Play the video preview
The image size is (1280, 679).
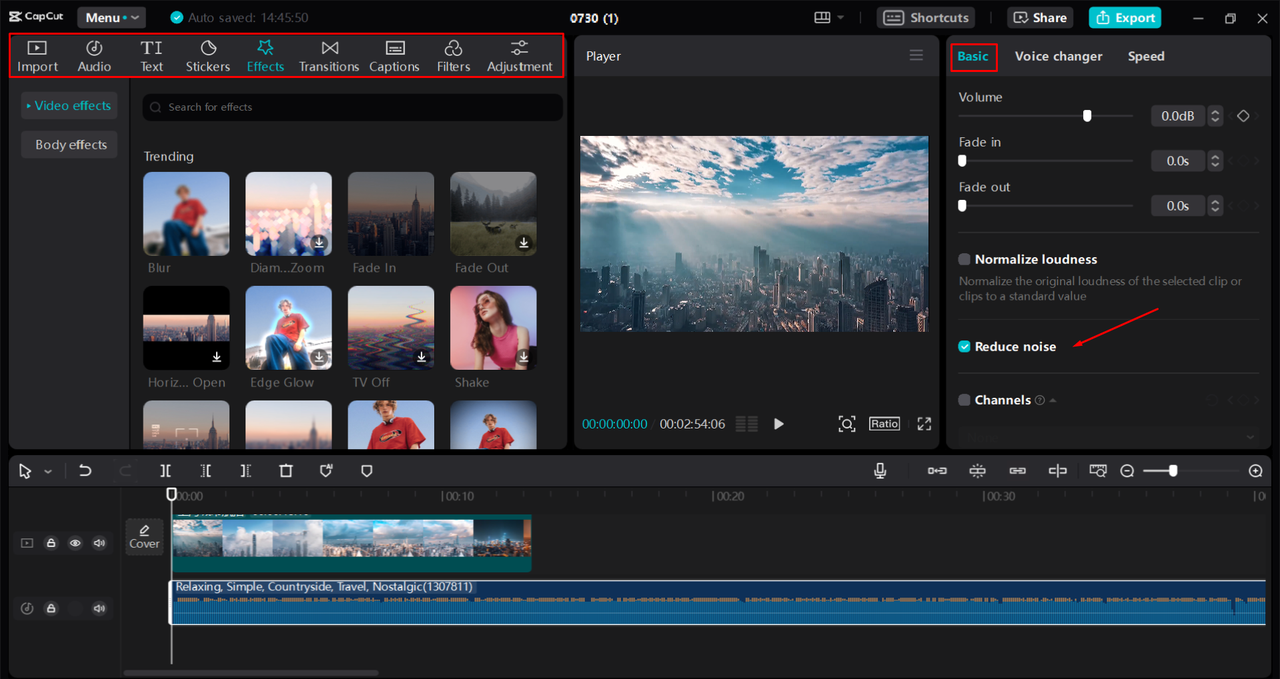pyautogui.click(x=779, y=424)
